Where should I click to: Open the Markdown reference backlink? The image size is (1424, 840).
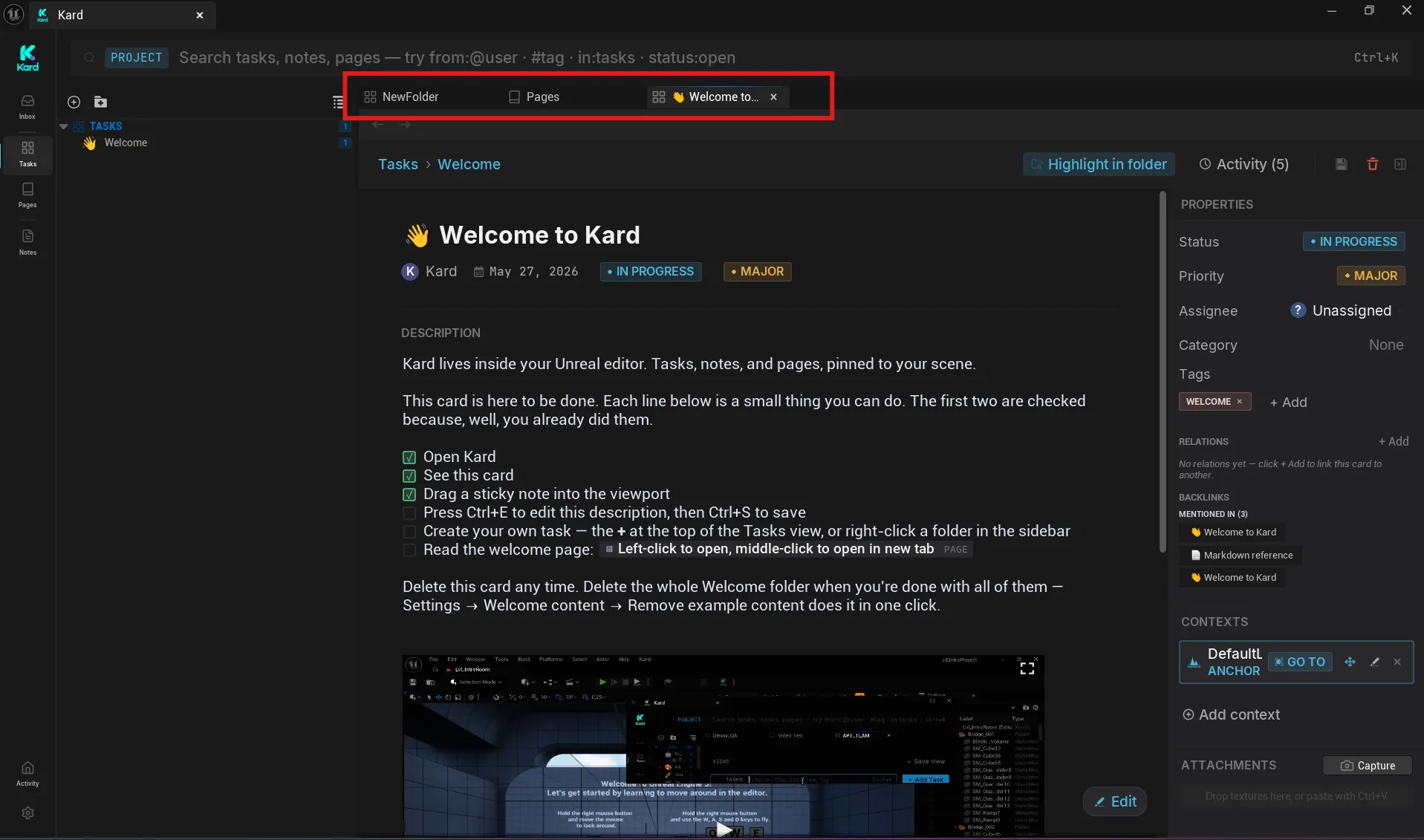tap(1241, 555)
